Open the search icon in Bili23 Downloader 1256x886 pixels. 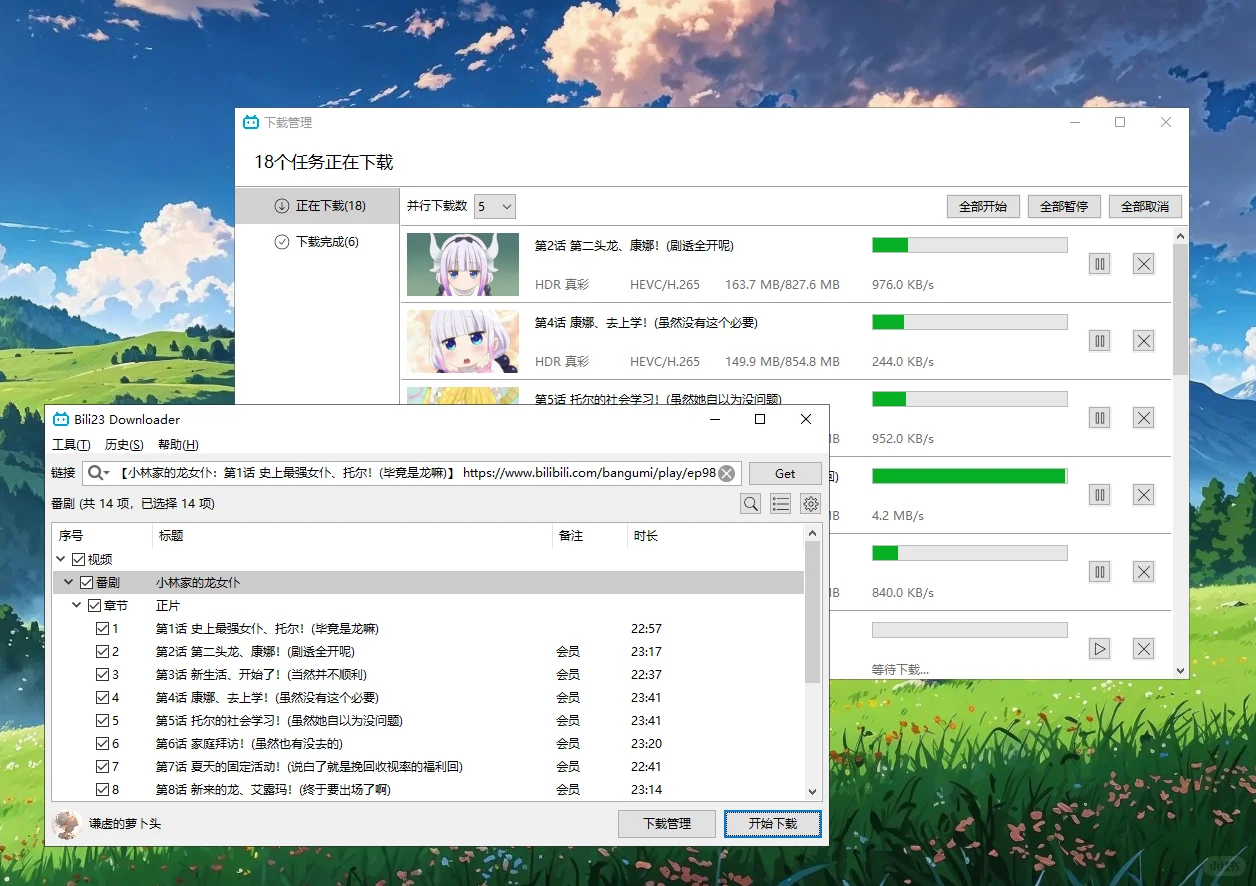[x=750, y=503]
